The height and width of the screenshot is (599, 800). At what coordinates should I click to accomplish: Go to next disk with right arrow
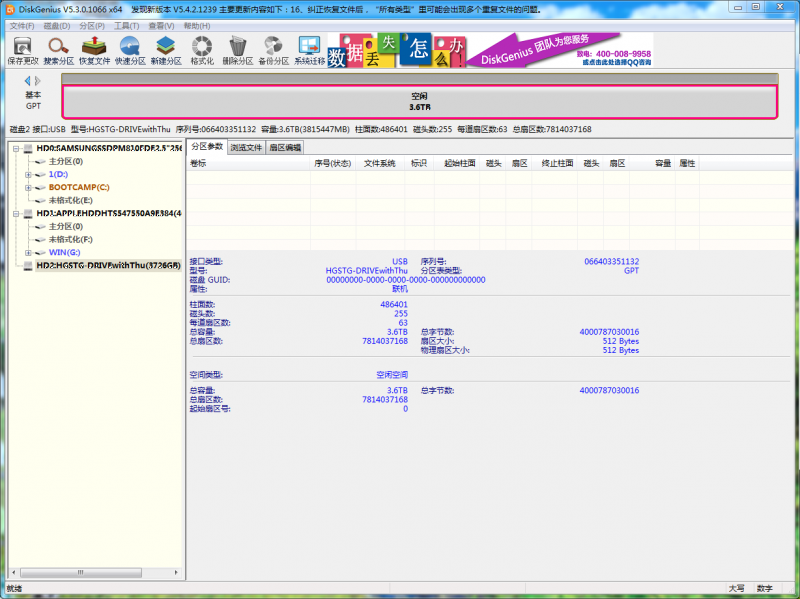click(38, 81)
